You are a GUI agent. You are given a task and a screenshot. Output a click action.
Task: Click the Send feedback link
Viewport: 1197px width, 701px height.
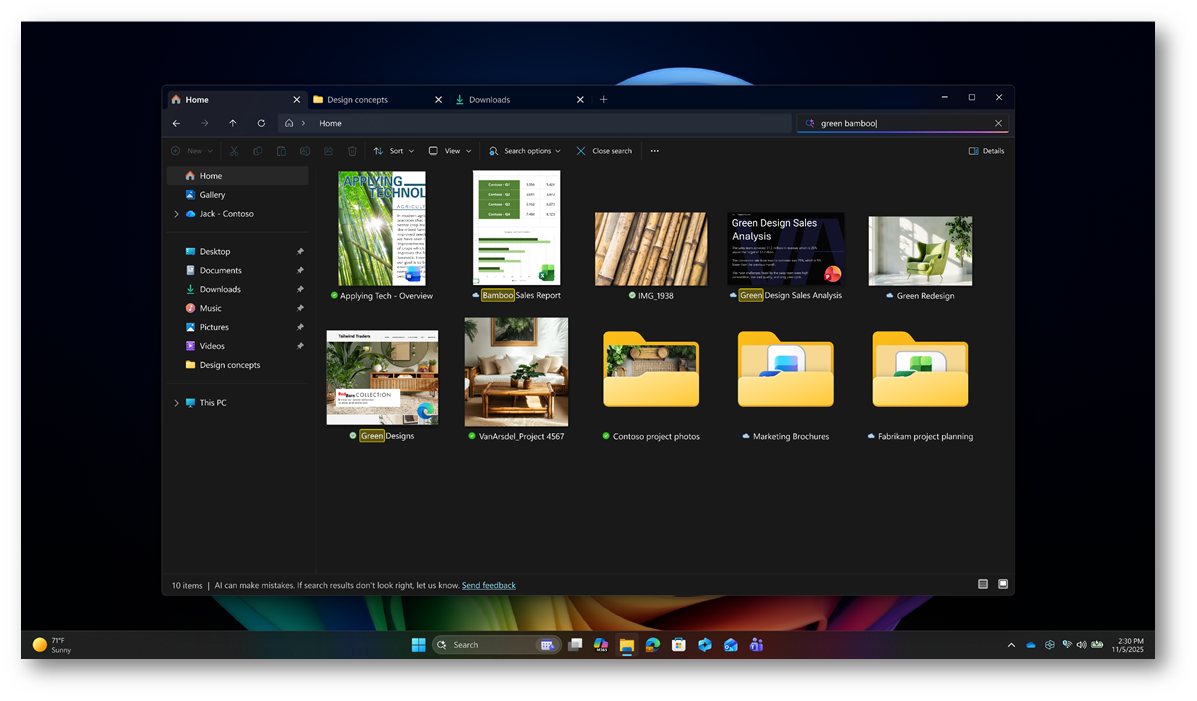pyautogui.click(x=488, y=585)
